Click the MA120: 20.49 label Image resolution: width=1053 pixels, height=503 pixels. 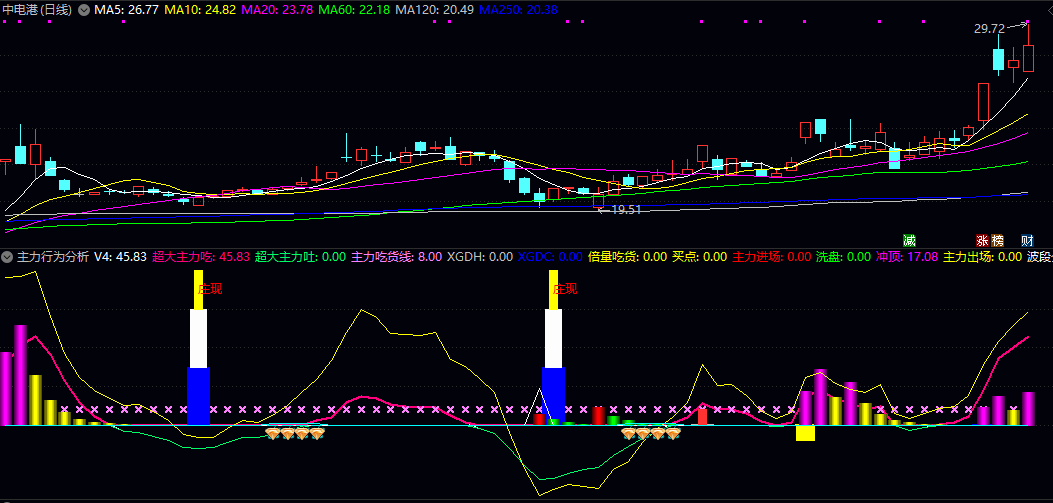click(434, 10)
